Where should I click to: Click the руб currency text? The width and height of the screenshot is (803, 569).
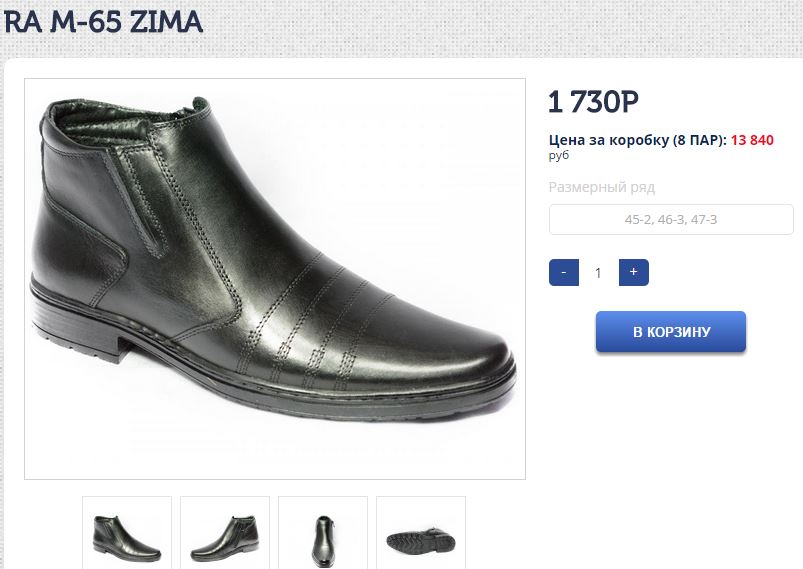click(559, 155)
